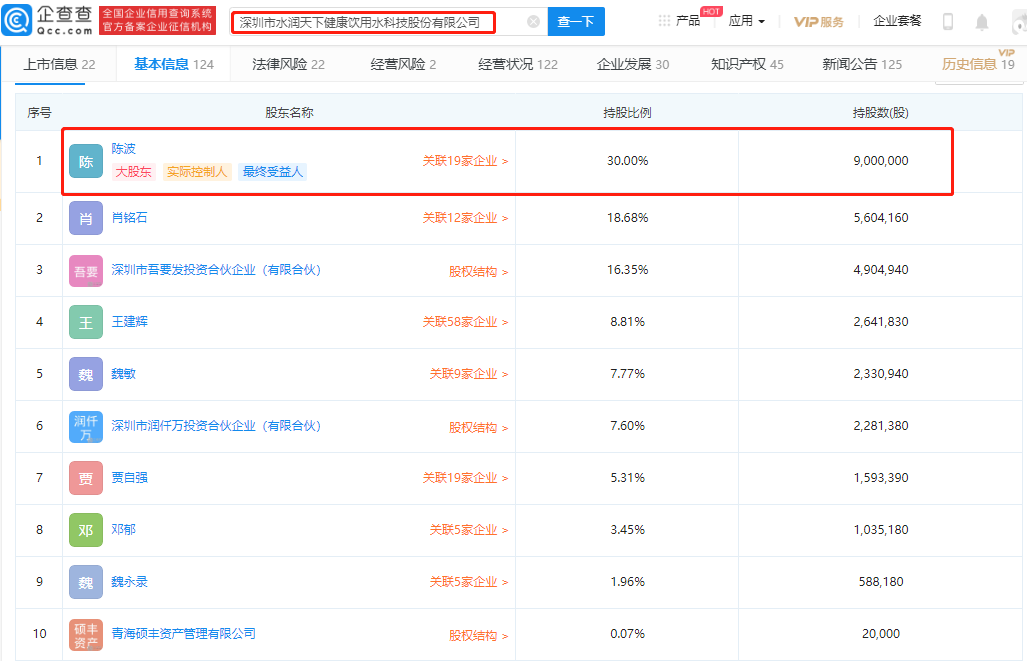The width and height of the screenshot is (1027, 661).
Task: Expand 关联58家企业 for 王建辉
Action: coord(465,322)
